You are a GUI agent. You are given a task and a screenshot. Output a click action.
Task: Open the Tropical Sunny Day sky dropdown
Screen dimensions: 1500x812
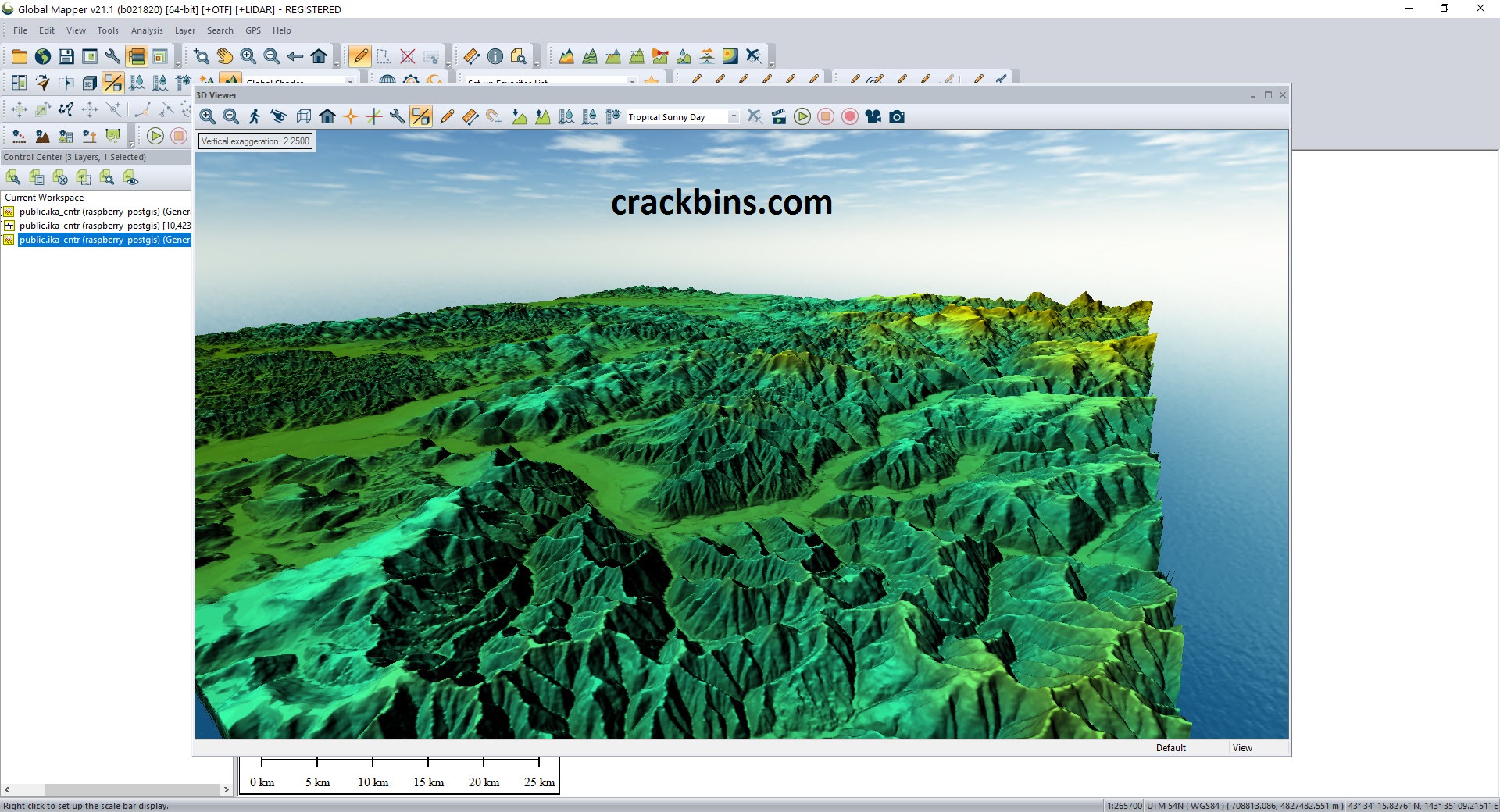click(x=732, y=116)
